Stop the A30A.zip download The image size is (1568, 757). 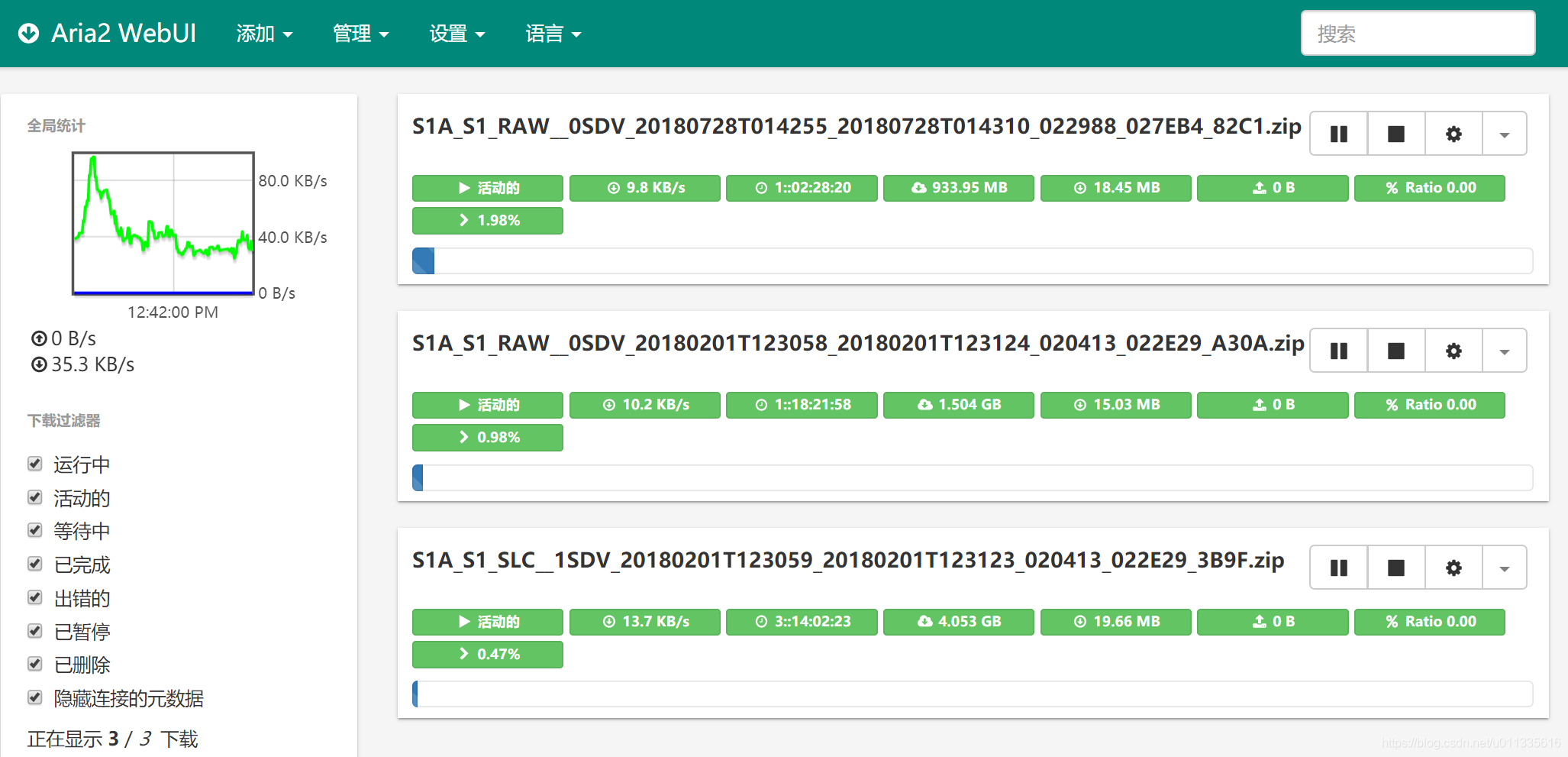pos(1396,351)
